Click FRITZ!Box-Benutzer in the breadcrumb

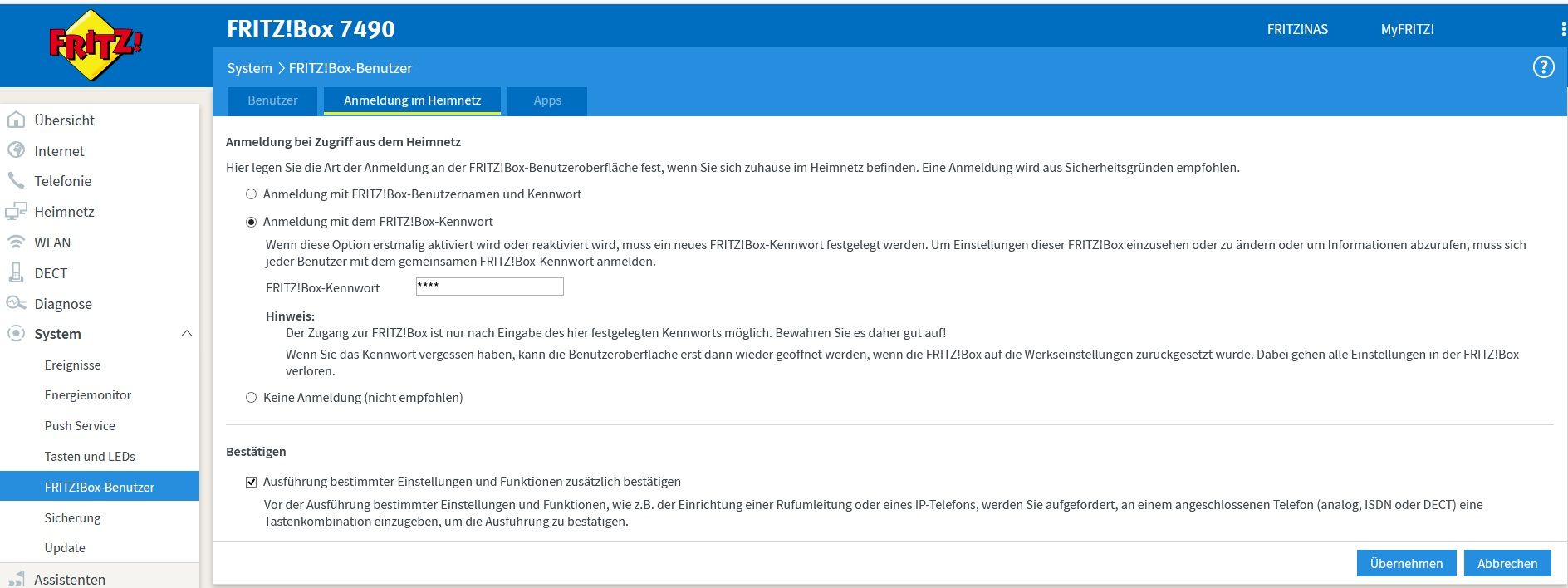(x=350, y=68)
